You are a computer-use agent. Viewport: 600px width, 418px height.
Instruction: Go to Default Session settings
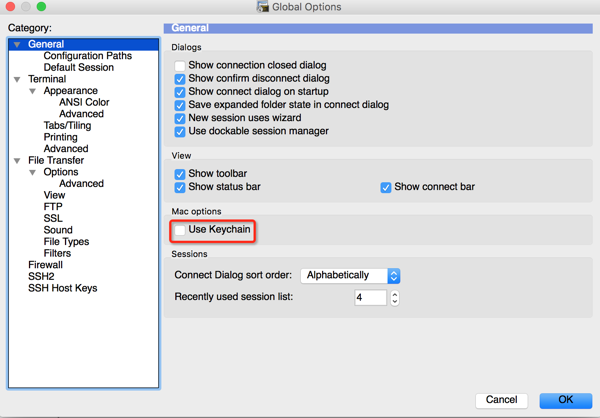coord(78,68)
